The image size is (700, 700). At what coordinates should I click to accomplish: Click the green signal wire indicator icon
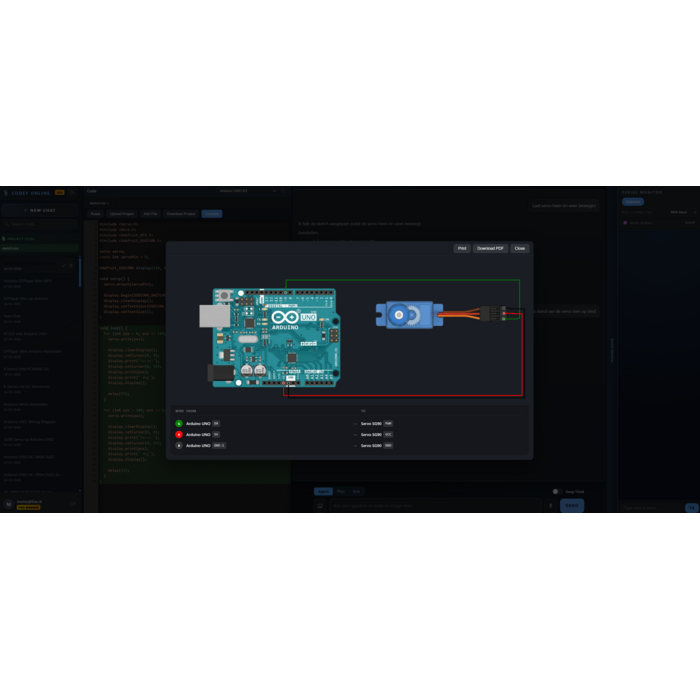click(179, 424)
